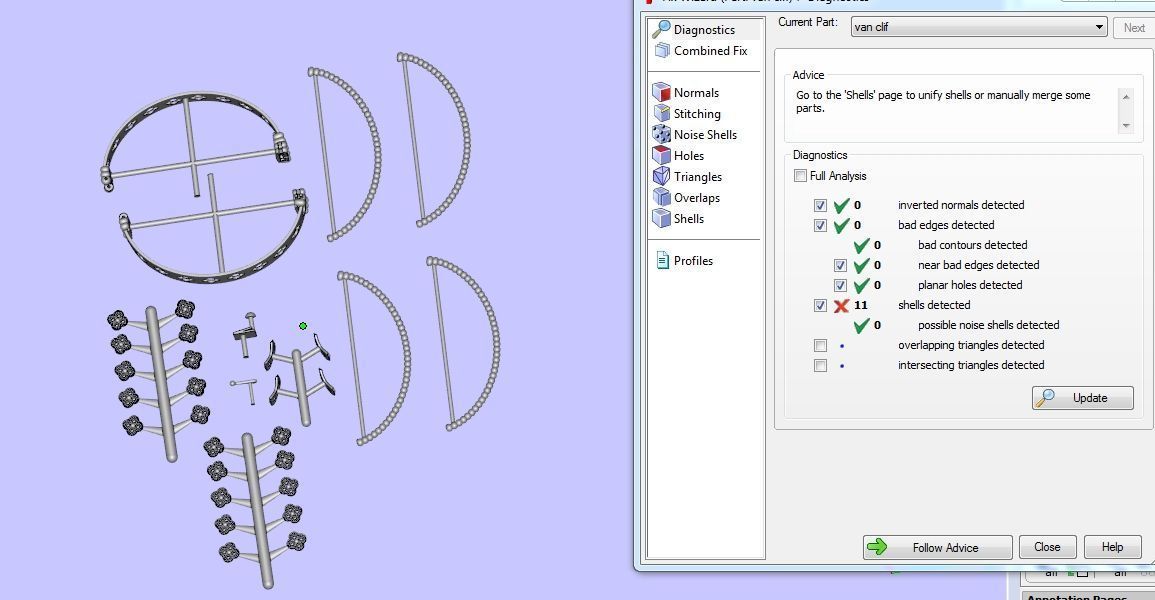Go to the Diagnostics page
The width and height of the screenshot is (1155, 600).
[704, 29]
